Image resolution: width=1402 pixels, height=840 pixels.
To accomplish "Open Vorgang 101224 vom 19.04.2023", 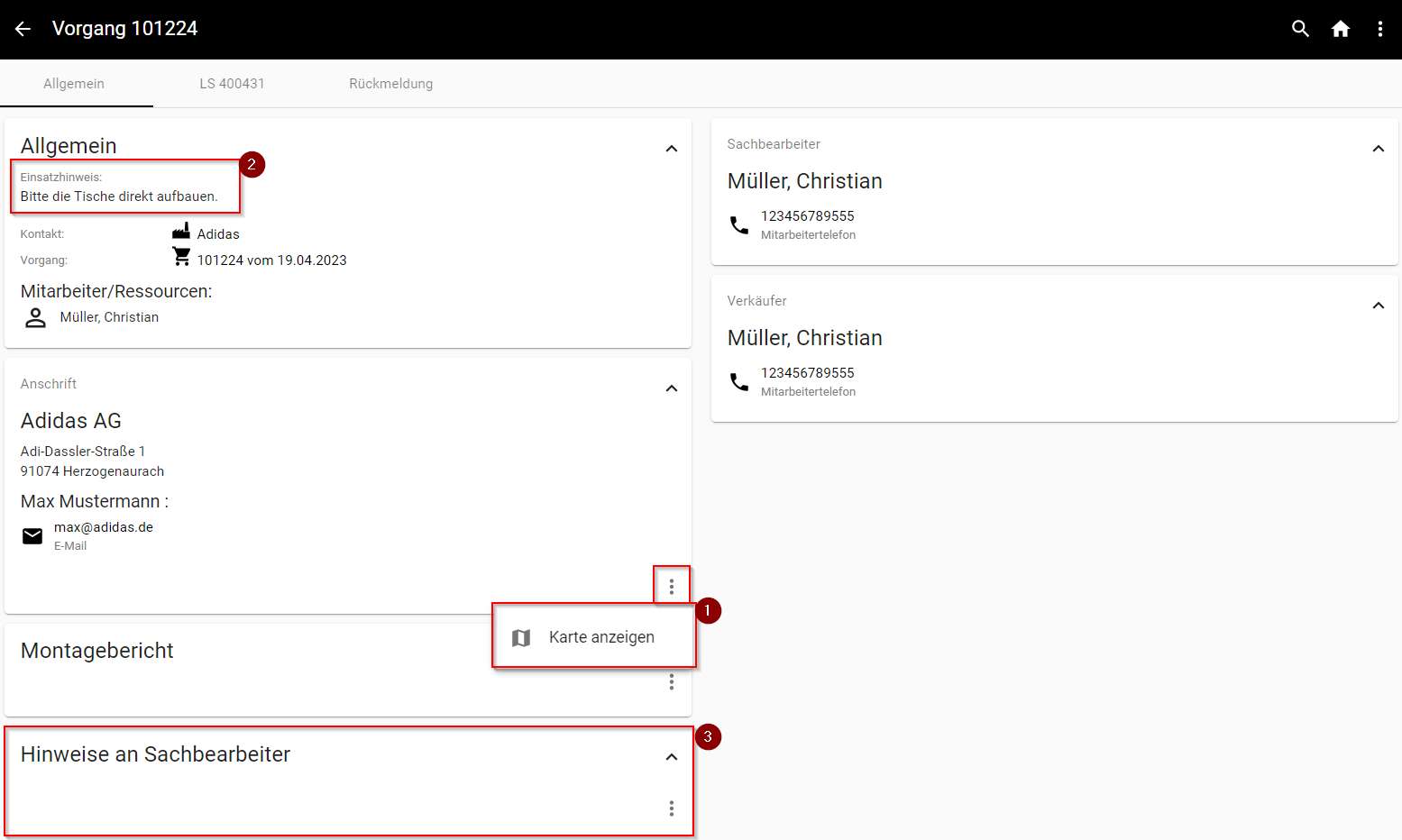I will [x=272, y=260].
